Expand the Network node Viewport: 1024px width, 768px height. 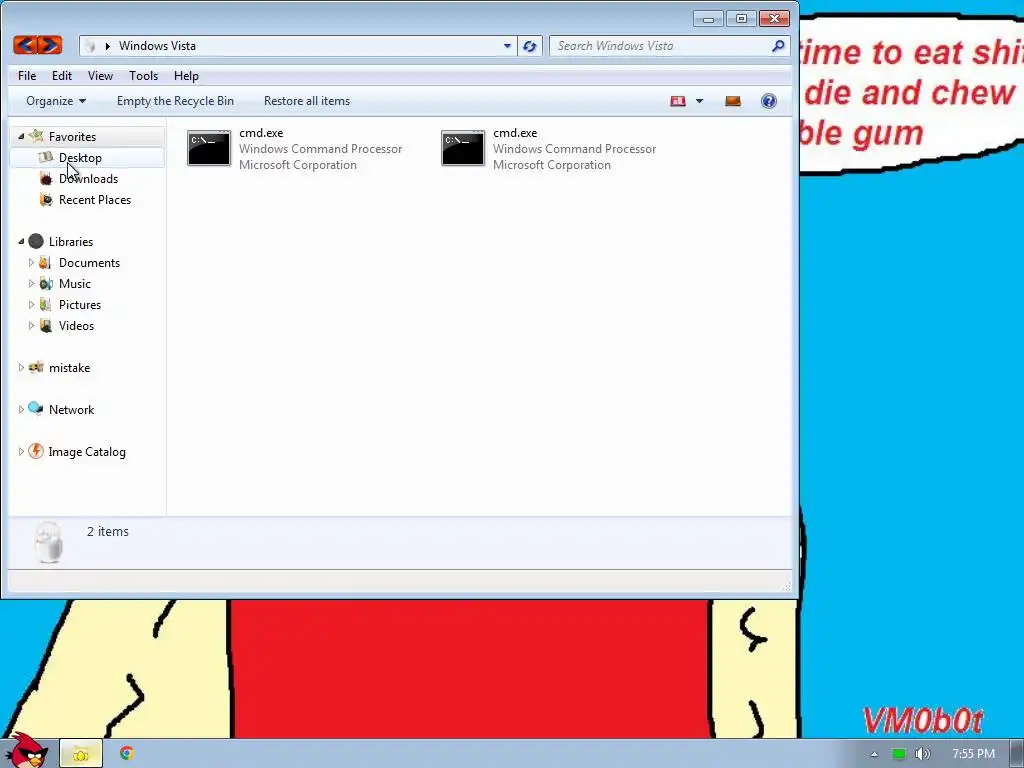(21, 409)
